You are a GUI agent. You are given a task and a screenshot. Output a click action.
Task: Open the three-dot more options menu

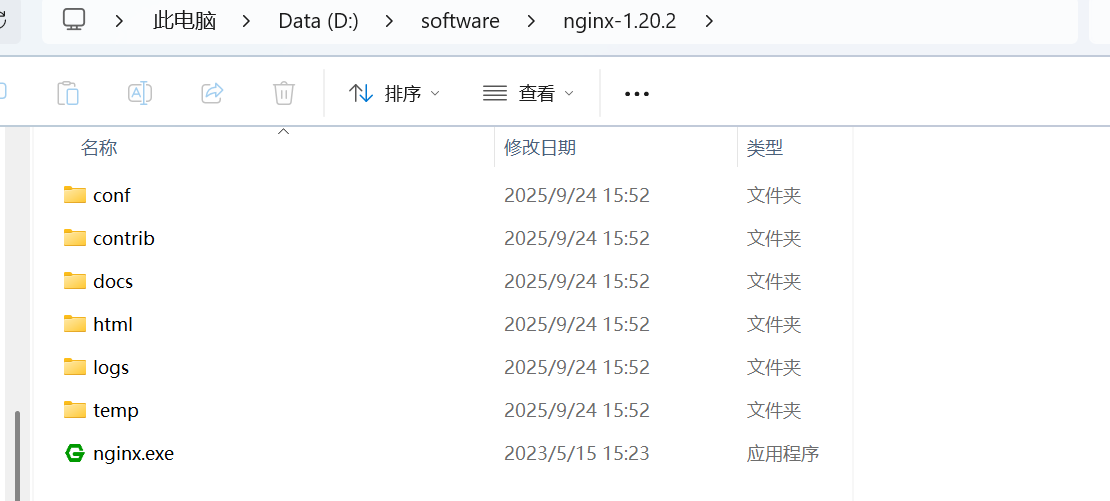click(636, 93)
